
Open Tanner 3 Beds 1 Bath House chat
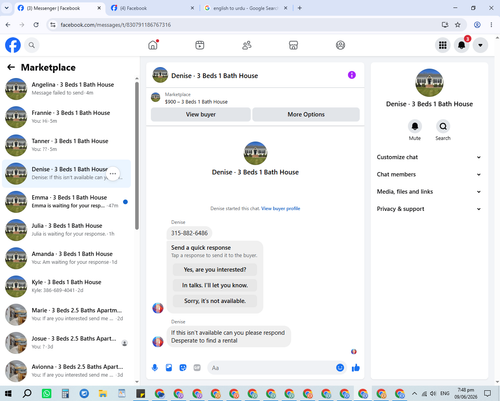[67, 145]
